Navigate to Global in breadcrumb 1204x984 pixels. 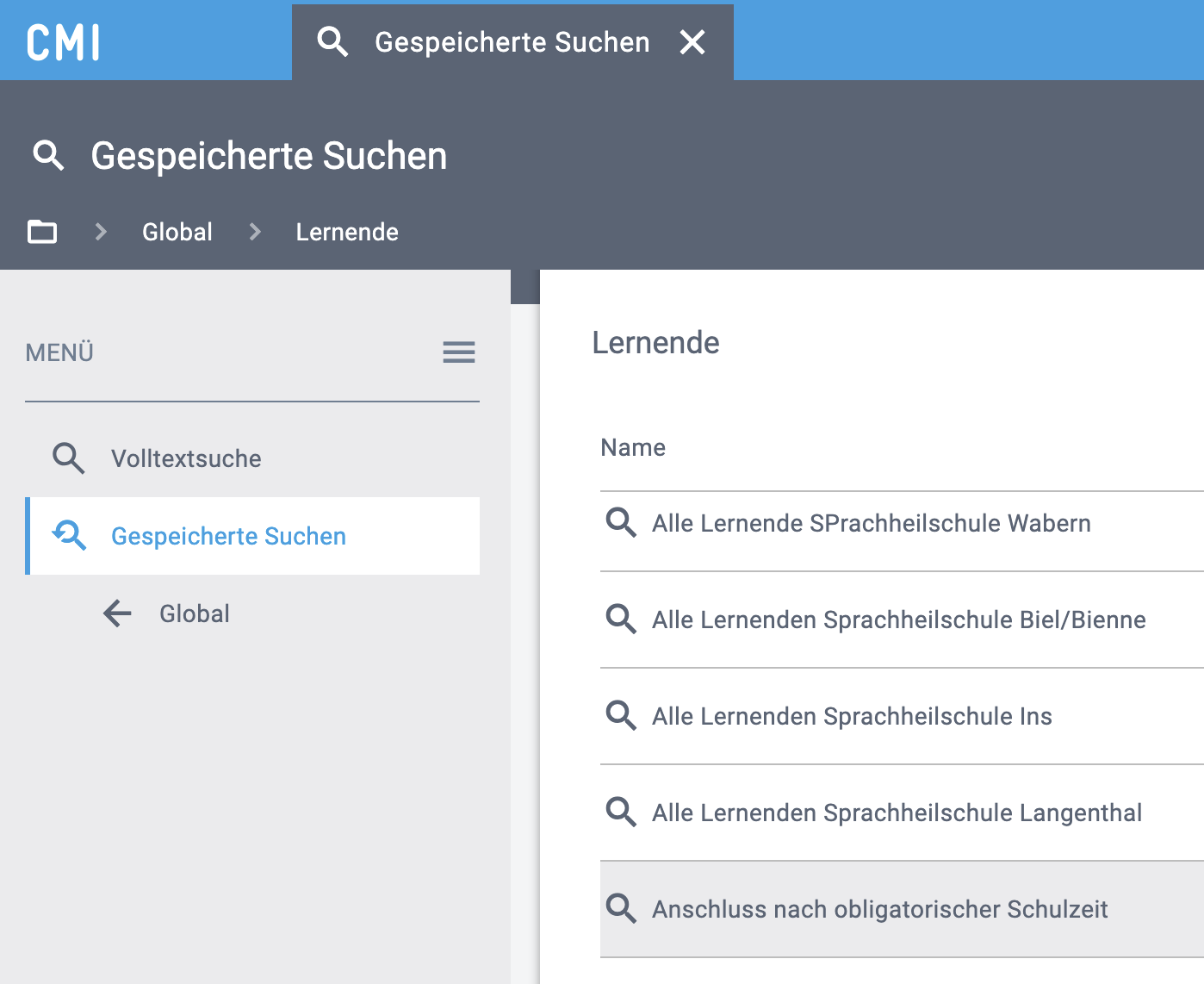pyautogui.click(x=177, y=232)
